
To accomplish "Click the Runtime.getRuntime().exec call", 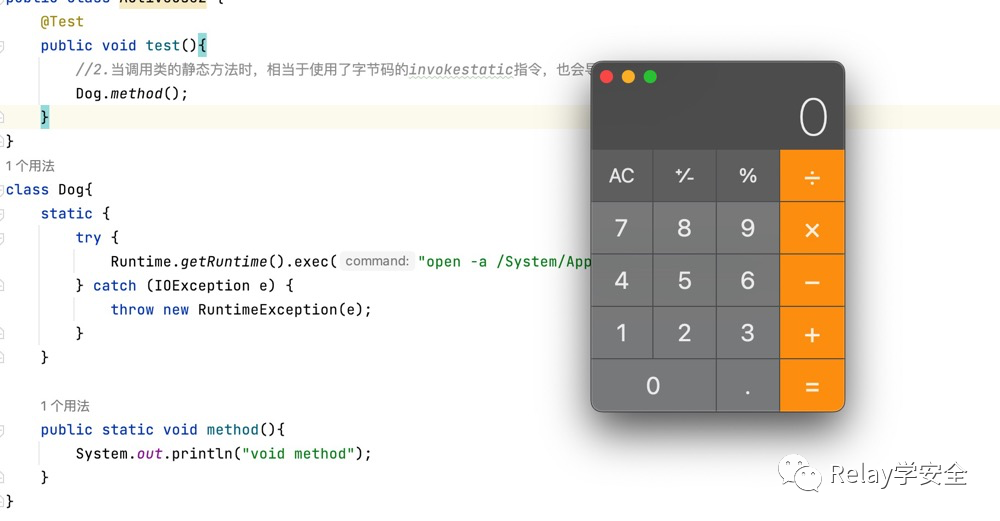I will [x=223, y=261].
